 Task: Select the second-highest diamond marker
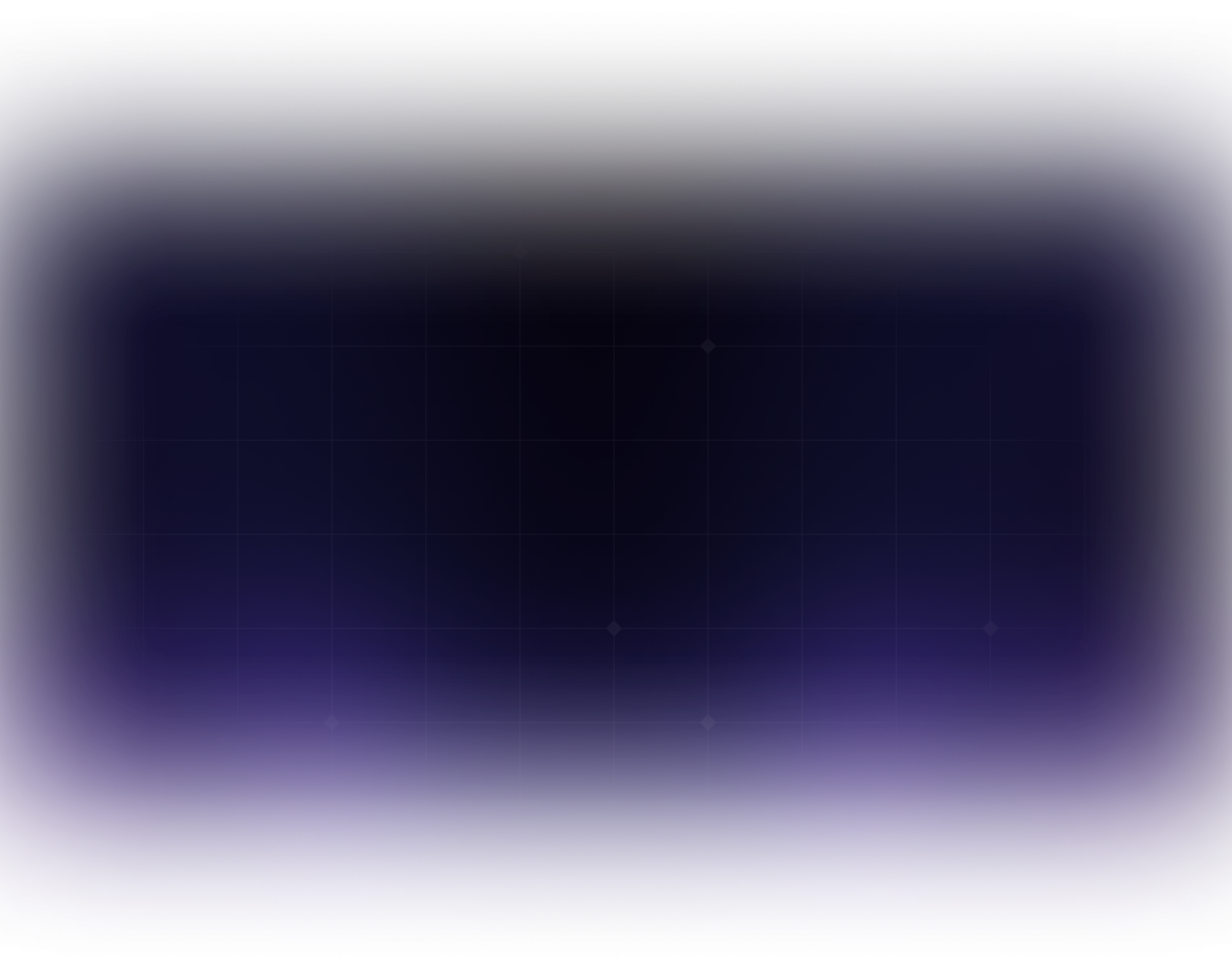708,346
